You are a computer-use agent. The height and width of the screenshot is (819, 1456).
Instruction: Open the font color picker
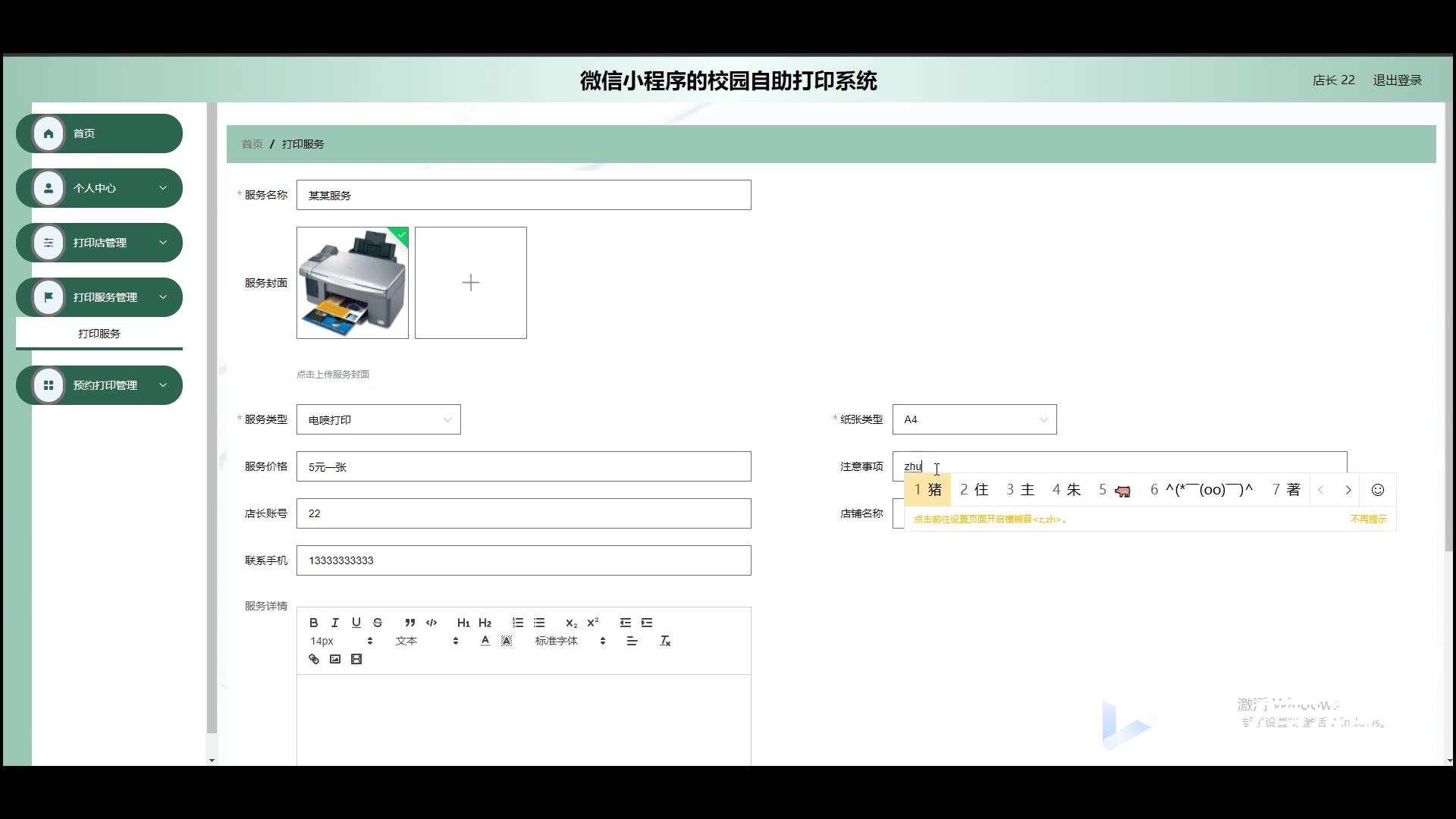coord(485,641)
